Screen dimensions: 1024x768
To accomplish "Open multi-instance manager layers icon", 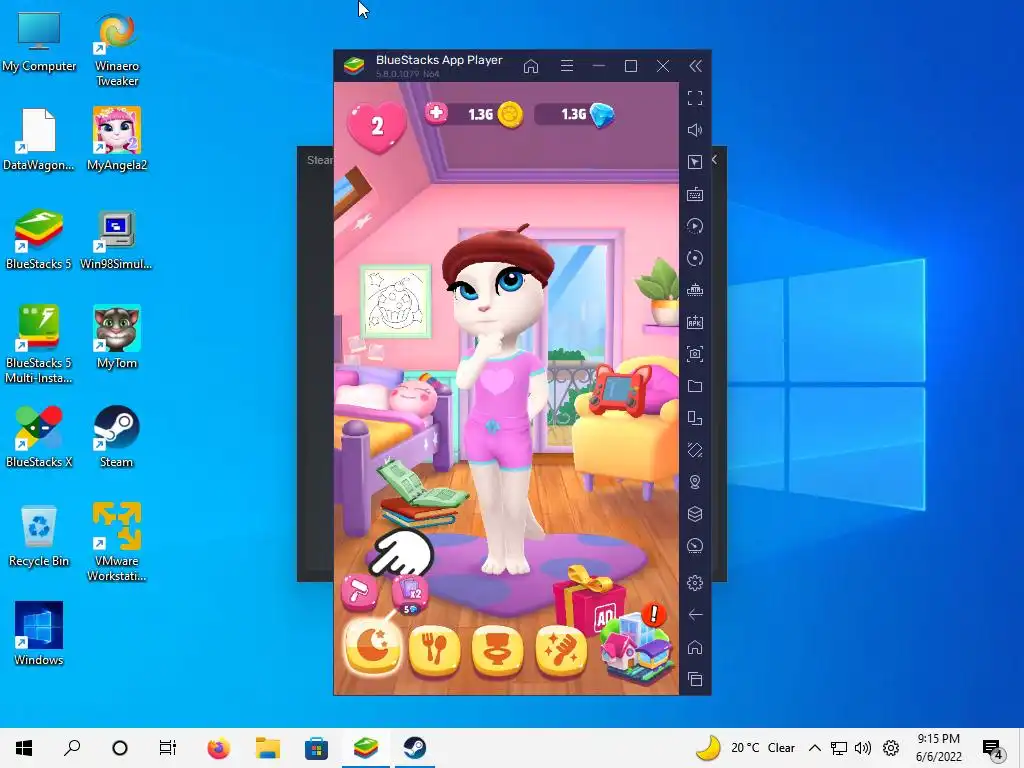I will [x=695, y=514].
